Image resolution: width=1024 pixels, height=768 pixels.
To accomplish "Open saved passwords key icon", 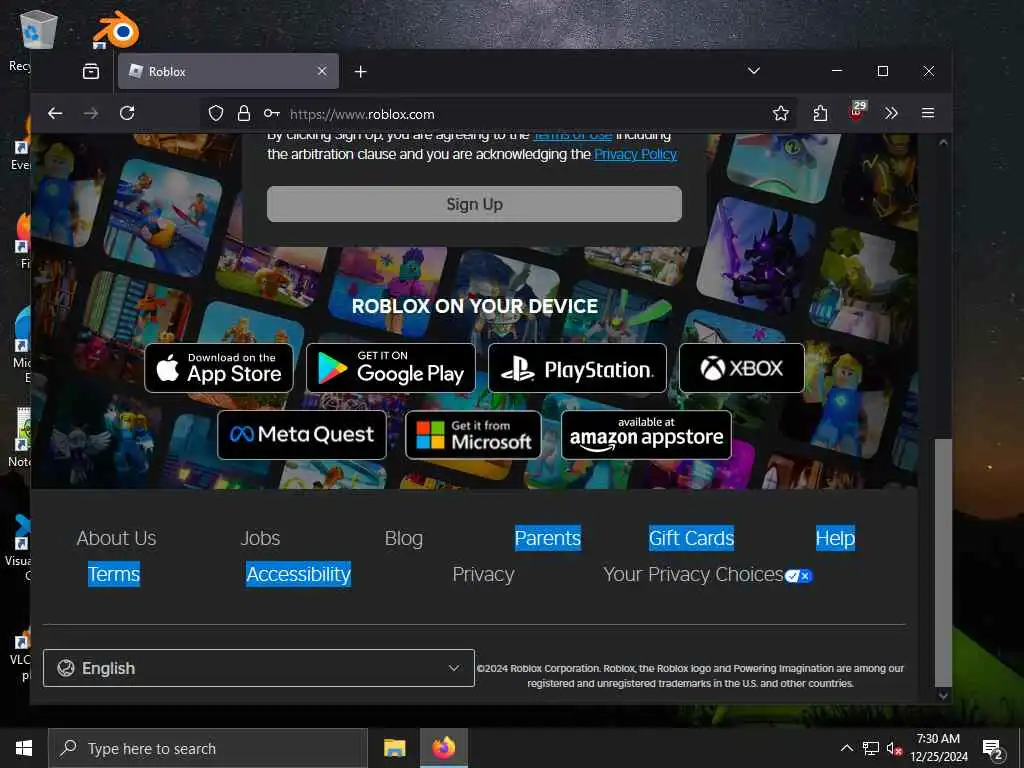I will [x=272, y=114].
